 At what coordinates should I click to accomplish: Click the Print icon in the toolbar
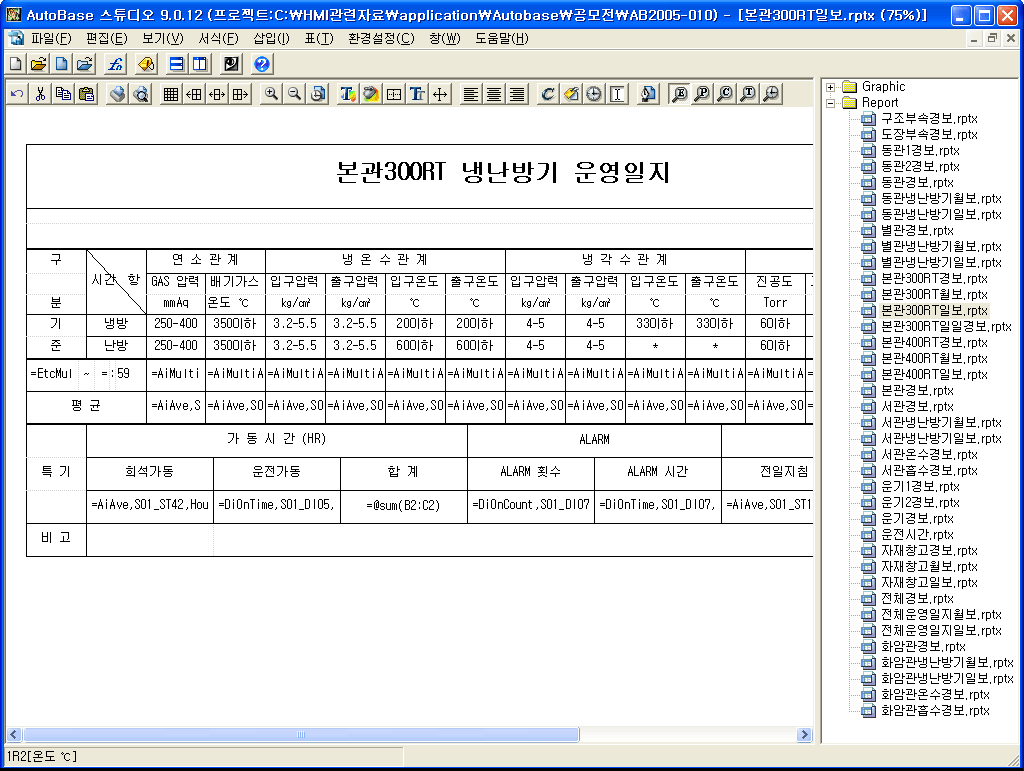tap(118, 94)
